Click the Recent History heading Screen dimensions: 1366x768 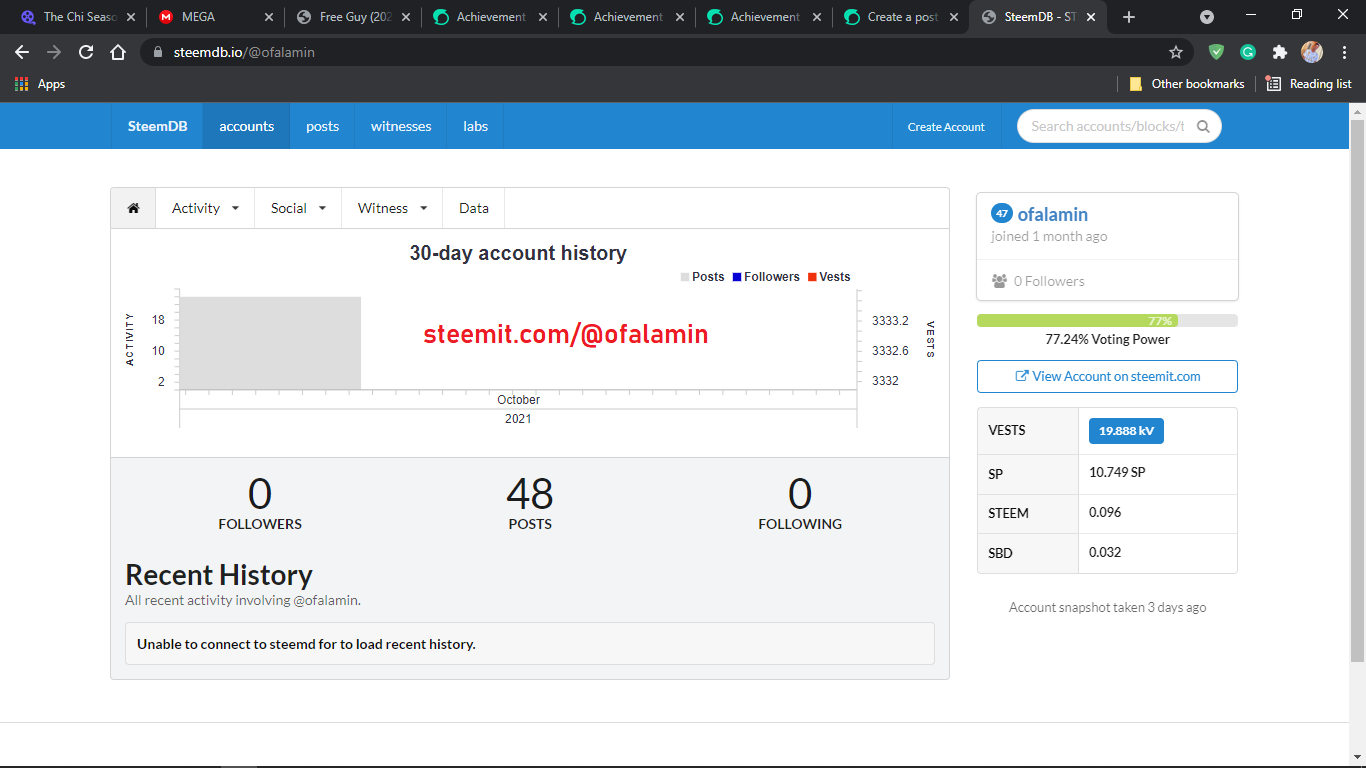[219, 575]
